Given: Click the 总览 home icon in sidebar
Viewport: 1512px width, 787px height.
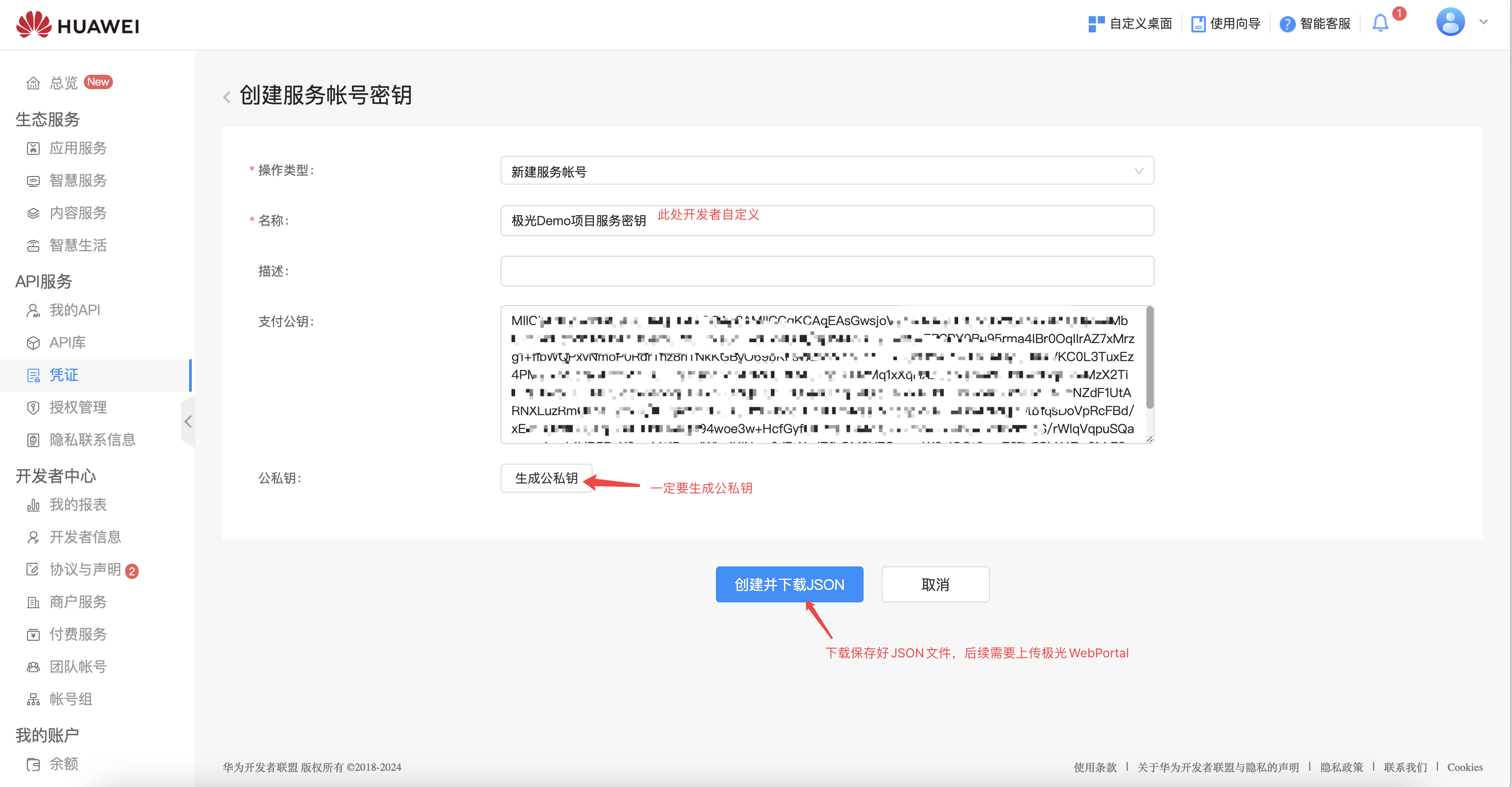Looking at the screenshot, I should point(33,83).
